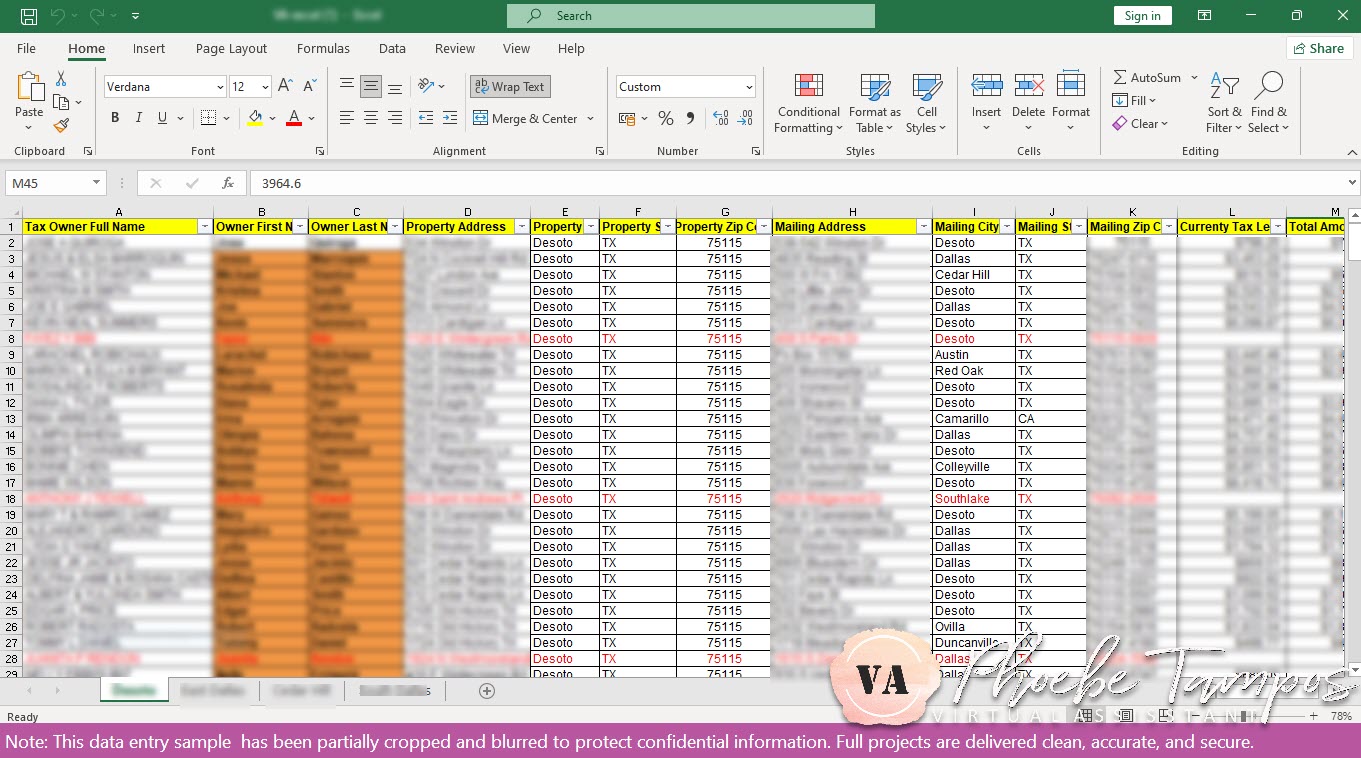The width and height of the screenshot is (1361, 758).
Task: Select the Format Painter tool
Action: point(60,125)
